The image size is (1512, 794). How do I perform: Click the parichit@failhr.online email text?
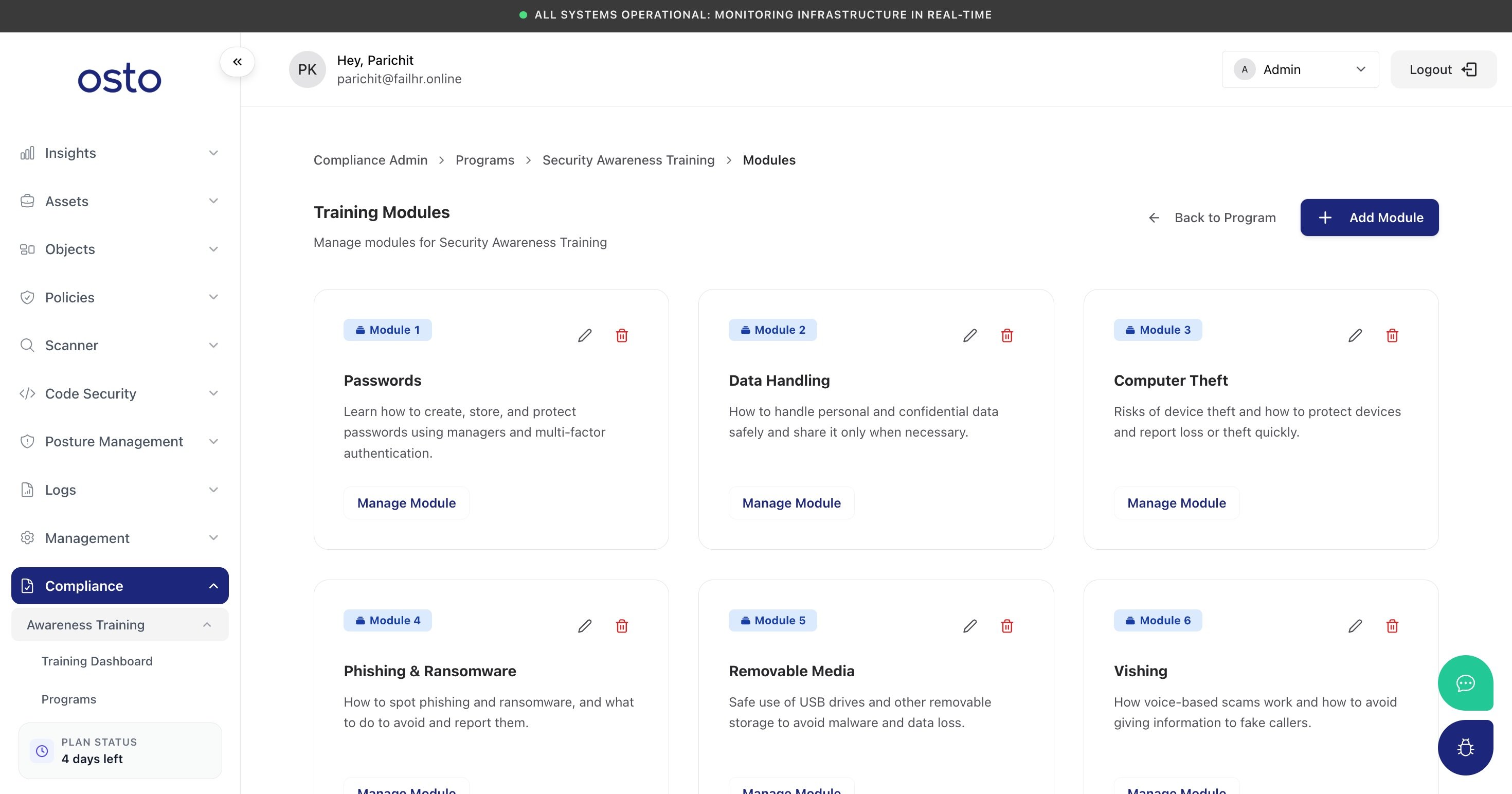tap(399, 79)
